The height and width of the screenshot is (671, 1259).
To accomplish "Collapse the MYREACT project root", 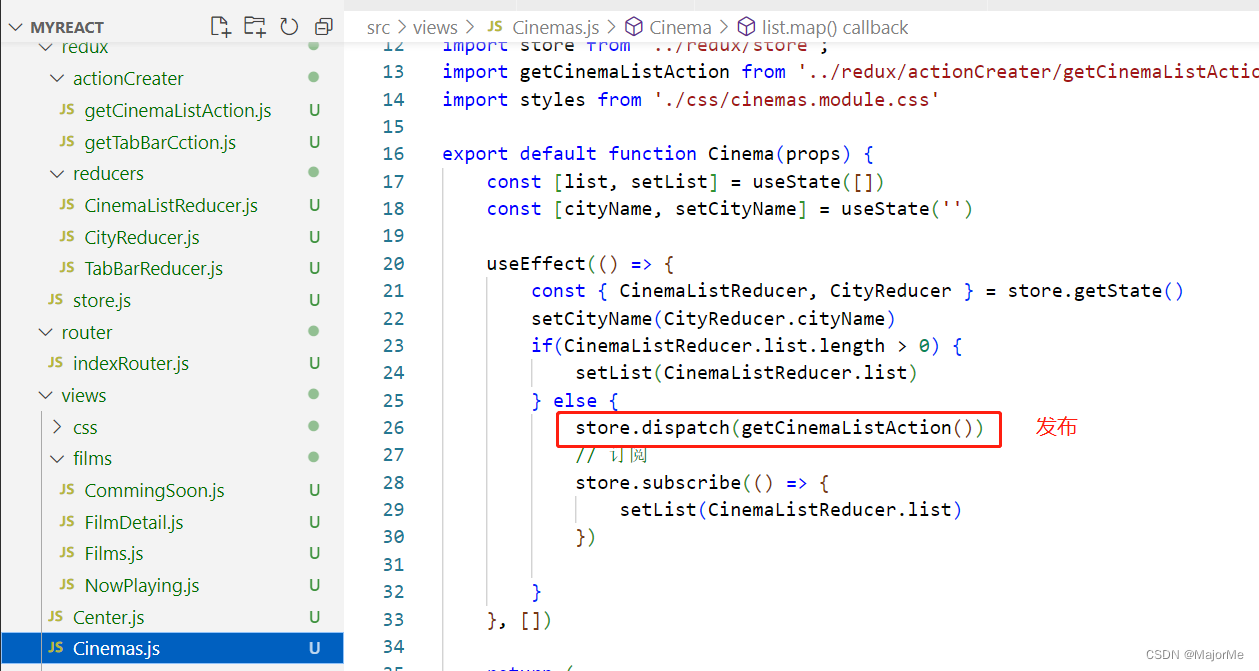I will tap(14, 27).
